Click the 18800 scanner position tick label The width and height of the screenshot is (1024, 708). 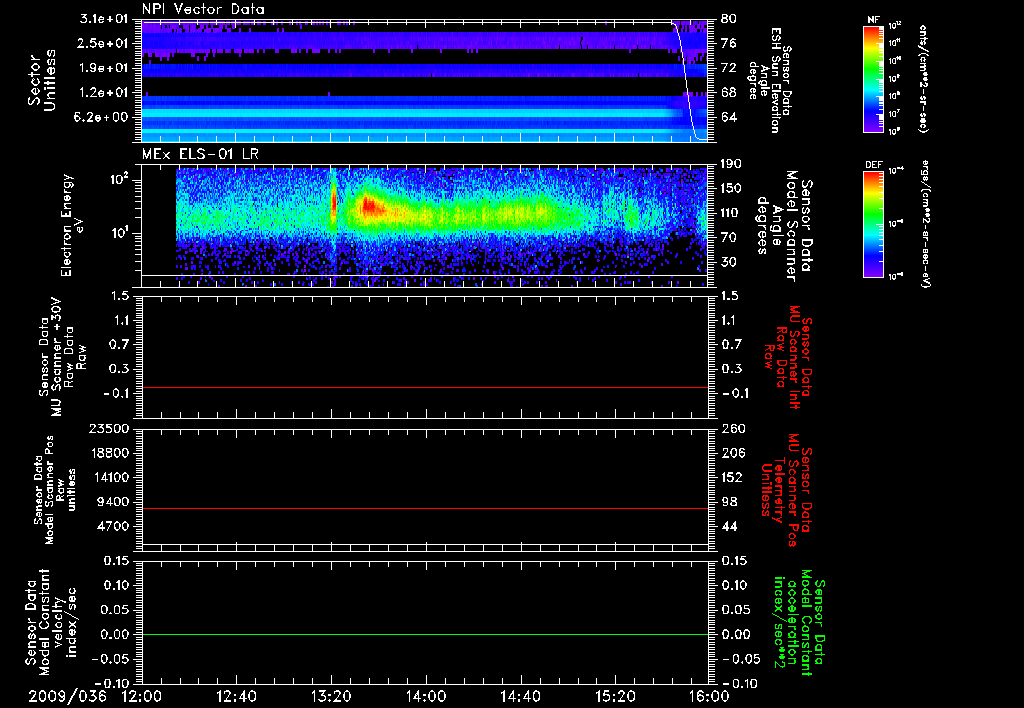(110, 453)
